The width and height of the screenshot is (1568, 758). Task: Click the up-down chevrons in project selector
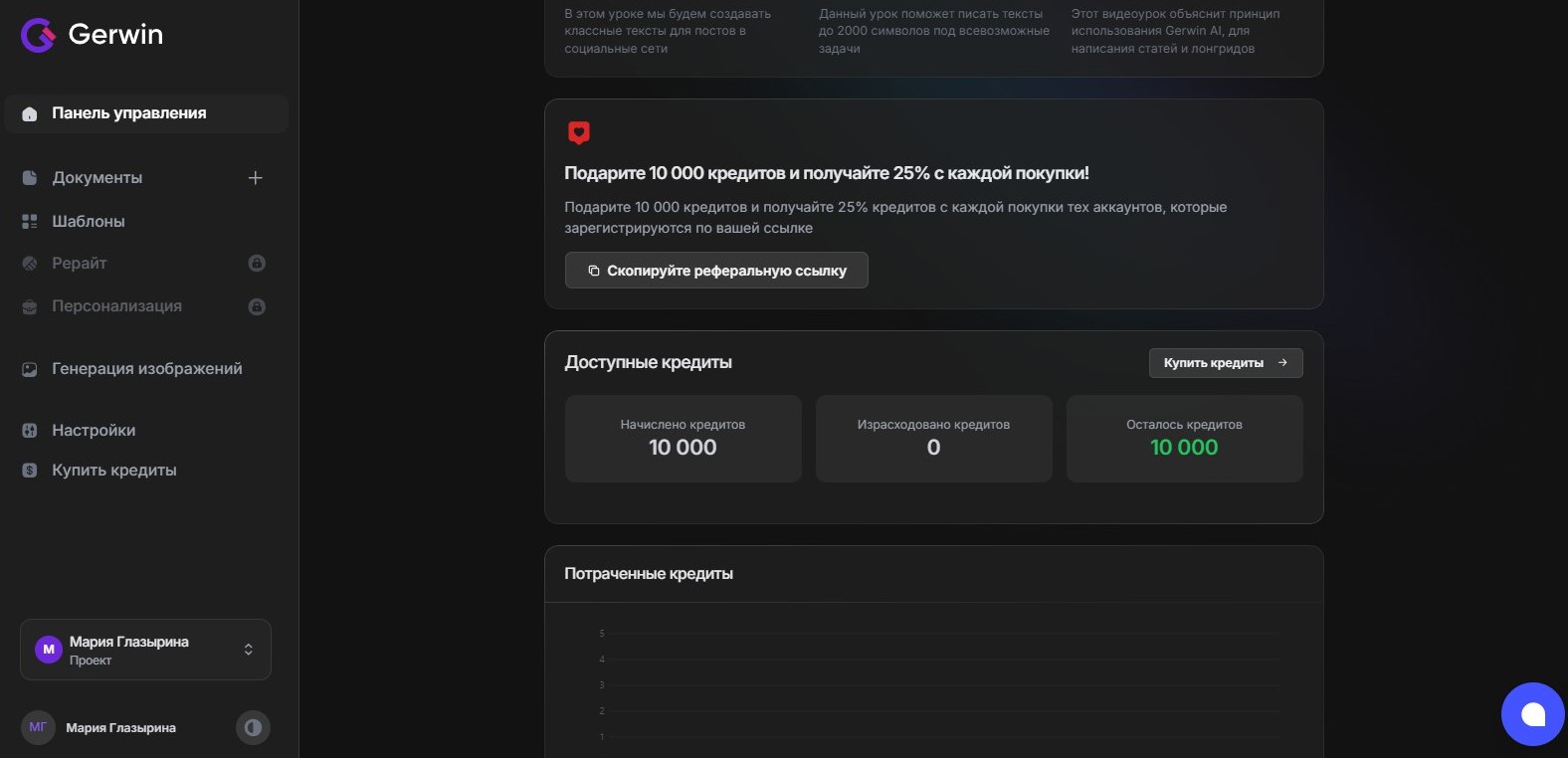pyautogui.click(x=249, y=650)
